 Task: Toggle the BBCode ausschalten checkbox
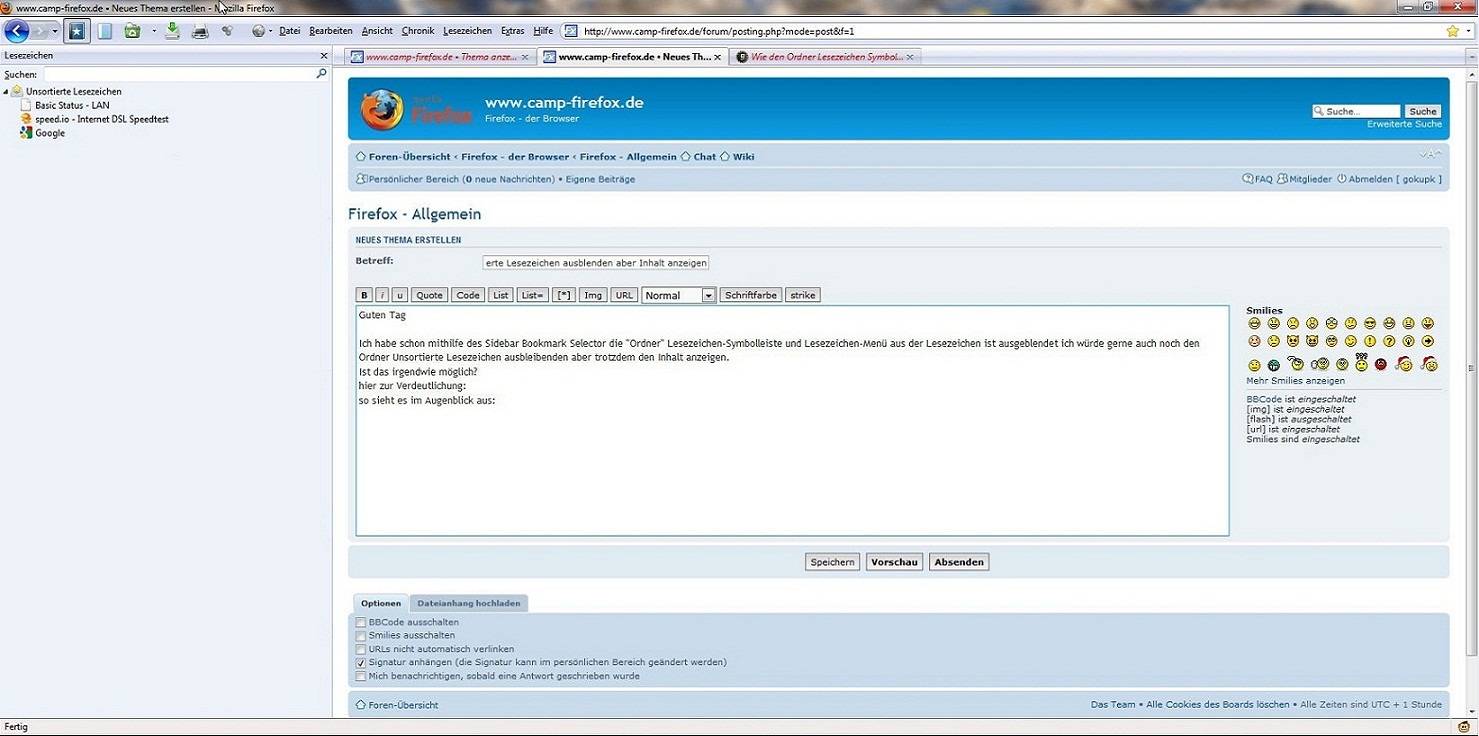pyautogui.click(x=361, y=623)
